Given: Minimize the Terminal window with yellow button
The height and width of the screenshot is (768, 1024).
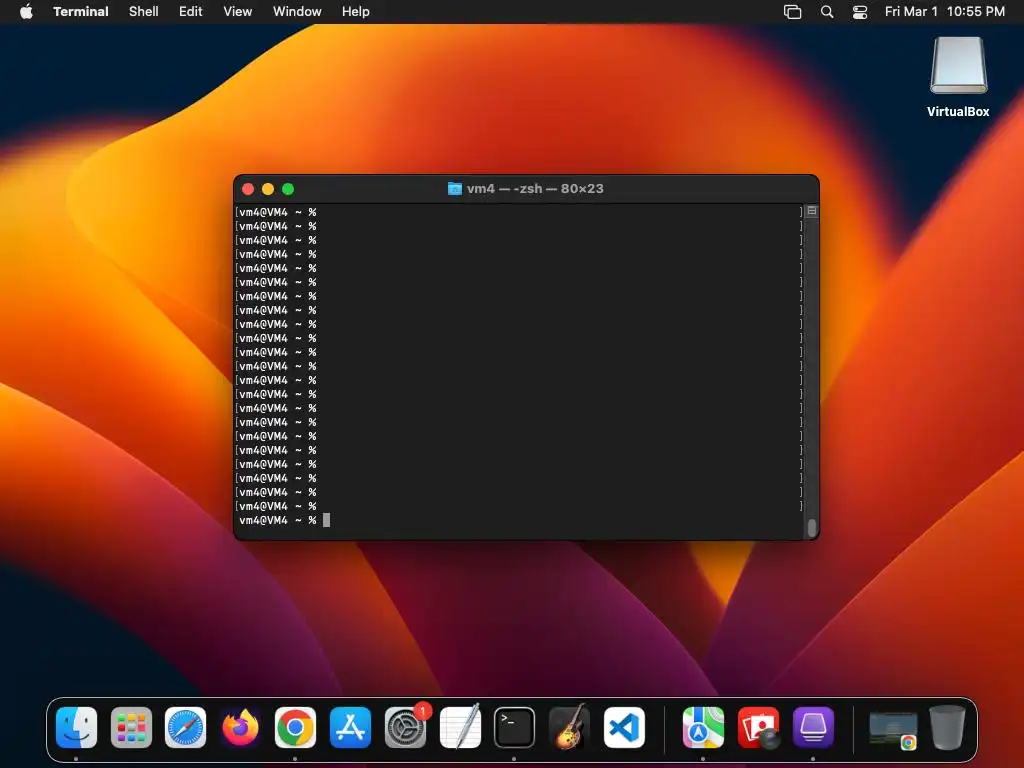Looking at the screenshot, I should 268,189.
